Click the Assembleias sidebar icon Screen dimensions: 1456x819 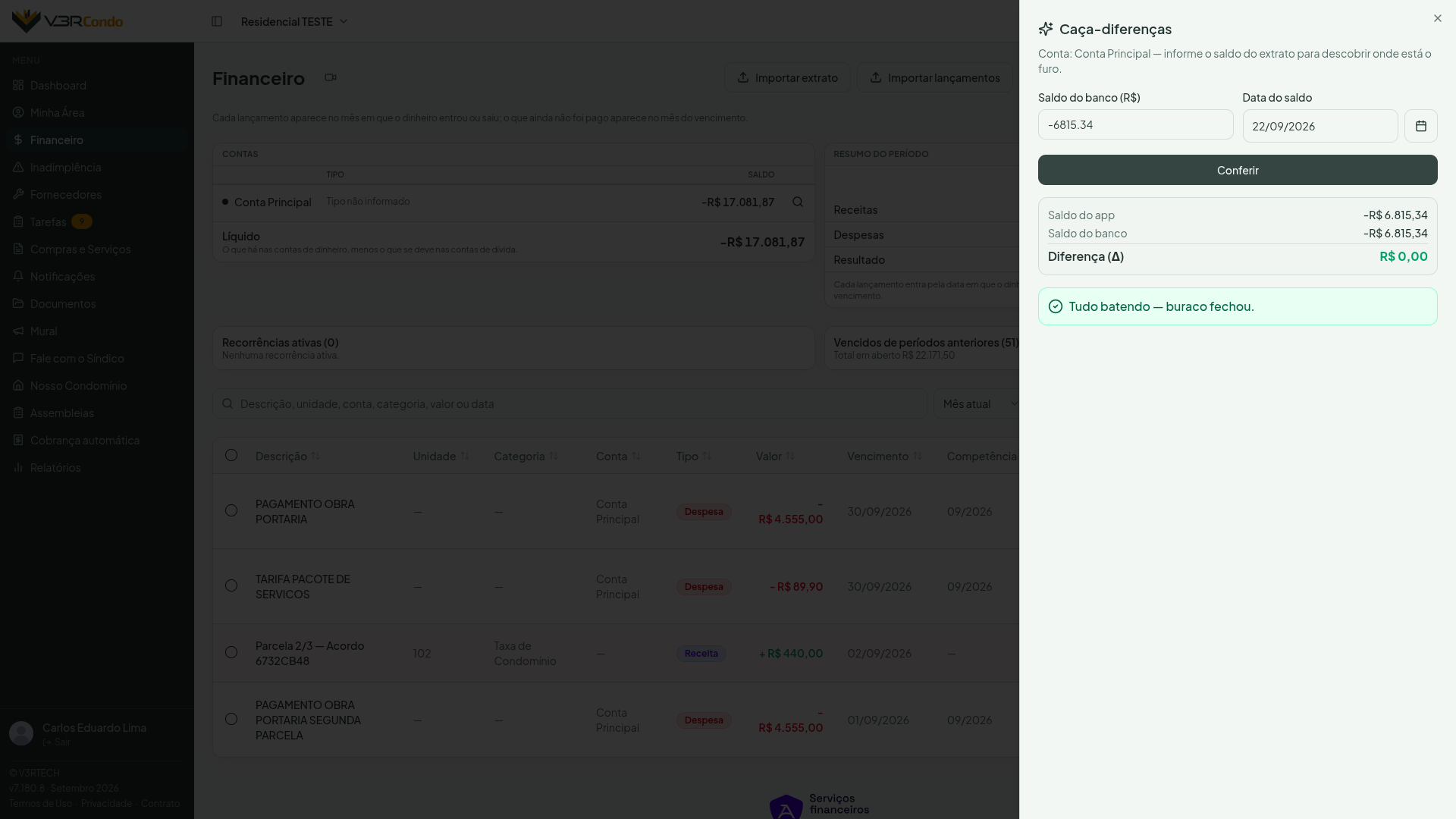pos(18,413)
